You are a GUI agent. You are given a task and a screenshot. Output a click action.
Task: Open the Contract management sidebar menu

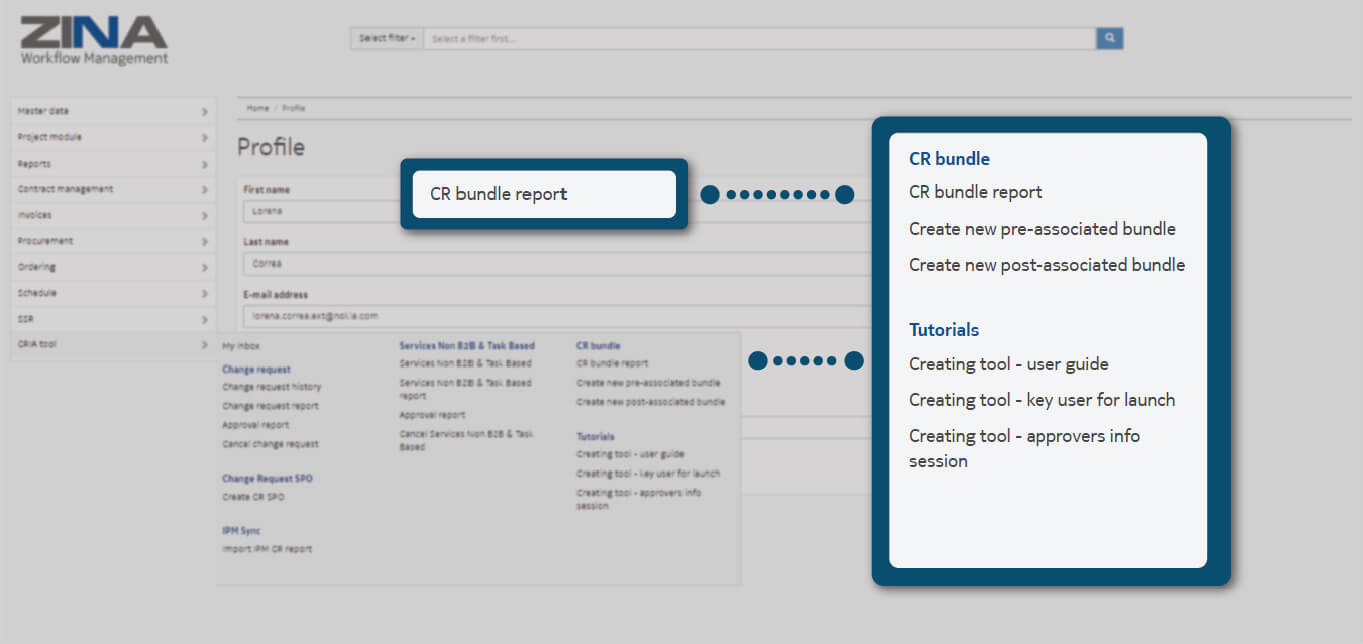pos(66,189)
